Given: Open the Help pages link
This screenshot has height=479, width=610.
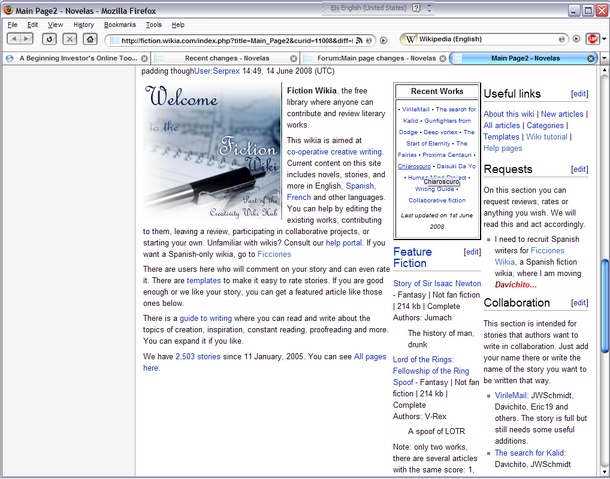Looking at the screenshot, I should click(503, 148).
